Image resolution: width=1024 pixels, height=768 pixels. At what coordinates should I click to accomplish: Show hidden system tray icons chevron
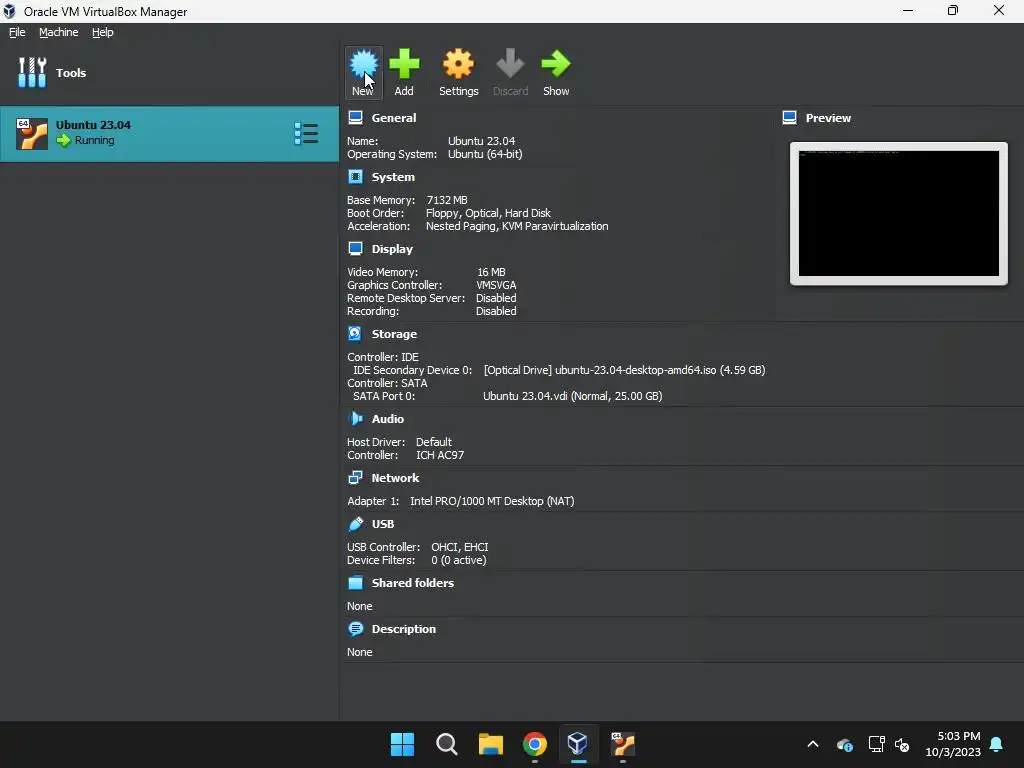(813, 744)
